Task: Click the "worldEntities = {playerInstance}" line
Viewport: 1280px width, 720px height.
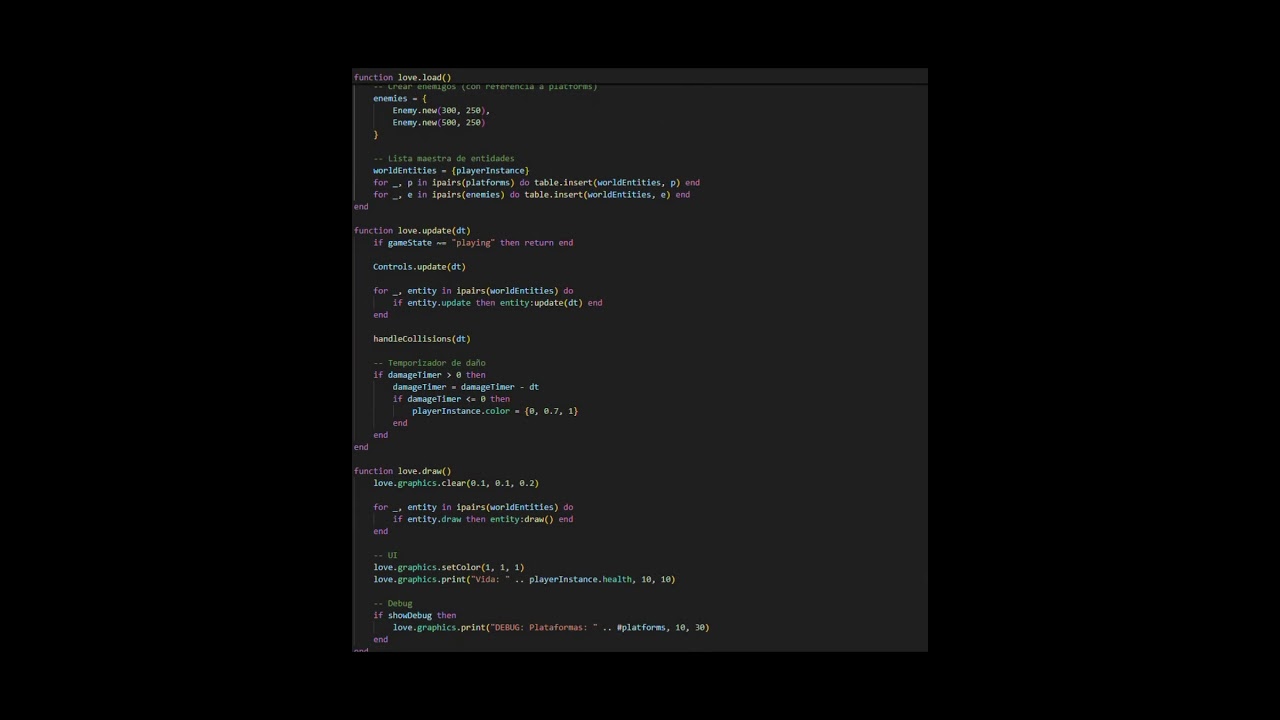Action: tap(451, 171)
